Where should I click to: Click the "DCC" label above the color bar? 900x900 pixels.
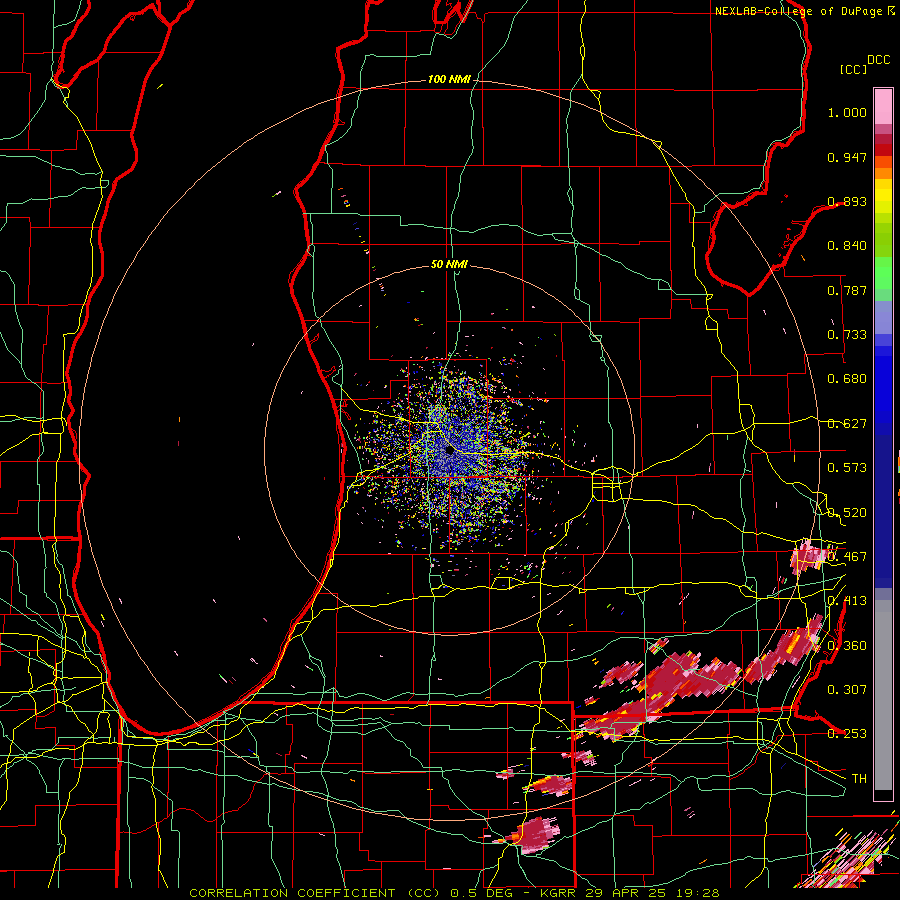point(878,60)
